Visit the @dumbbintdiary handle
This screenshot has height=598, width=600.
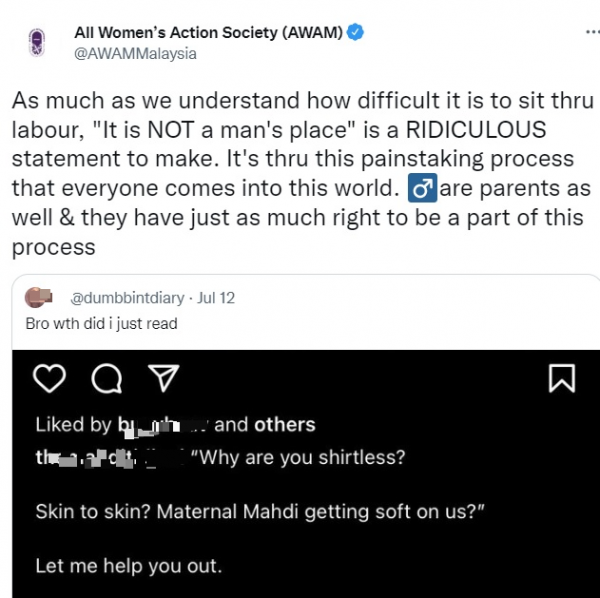[x=128, y=298]
